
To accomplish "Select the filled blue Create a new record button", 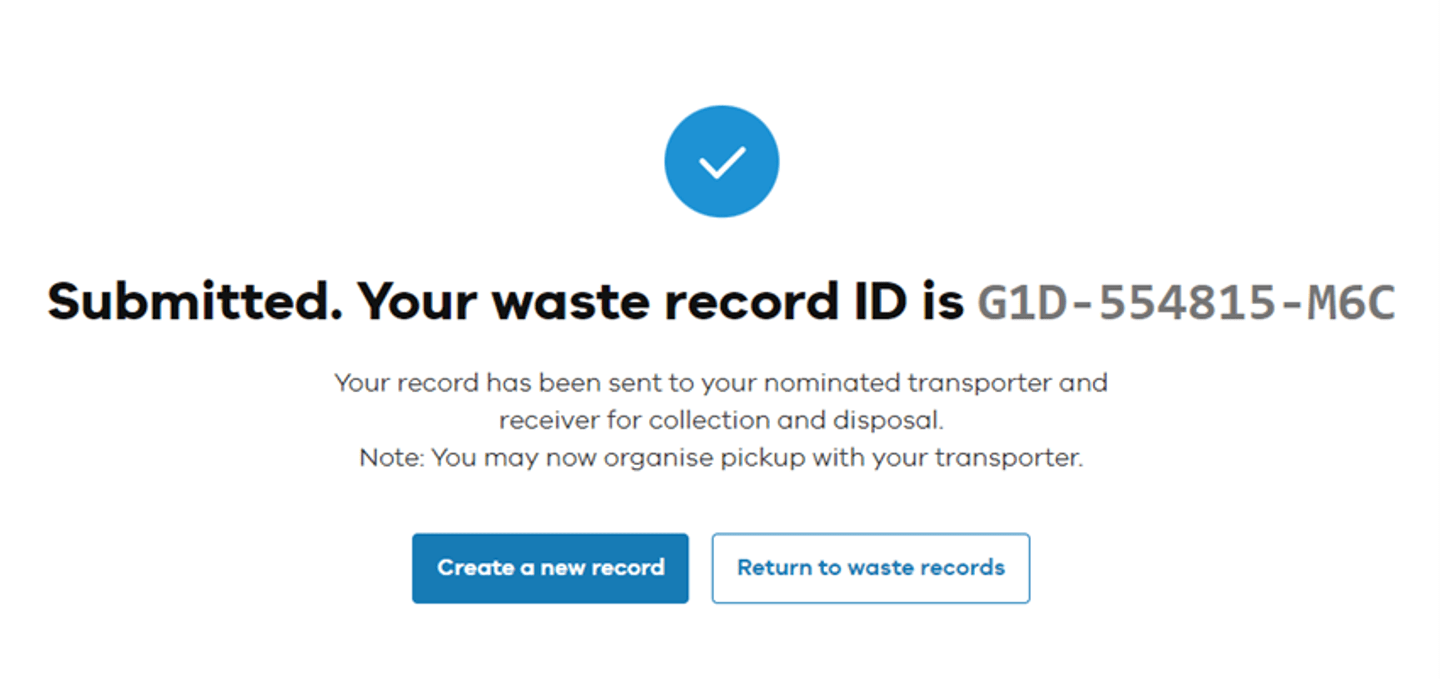I will pos(550,568).
